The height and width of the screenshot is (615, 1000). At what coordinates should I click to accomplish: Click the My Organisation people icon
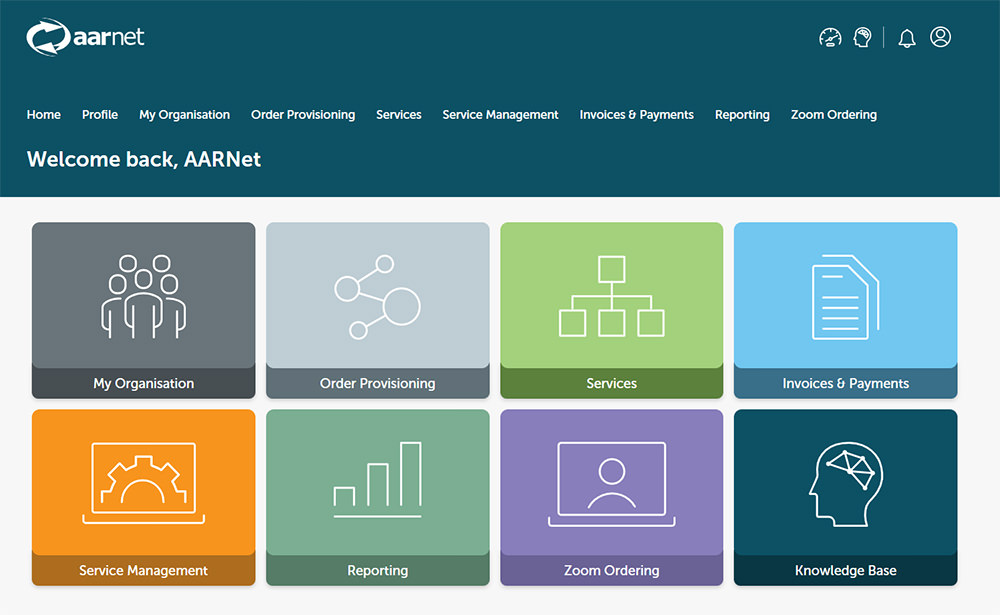tap(143, 296)
